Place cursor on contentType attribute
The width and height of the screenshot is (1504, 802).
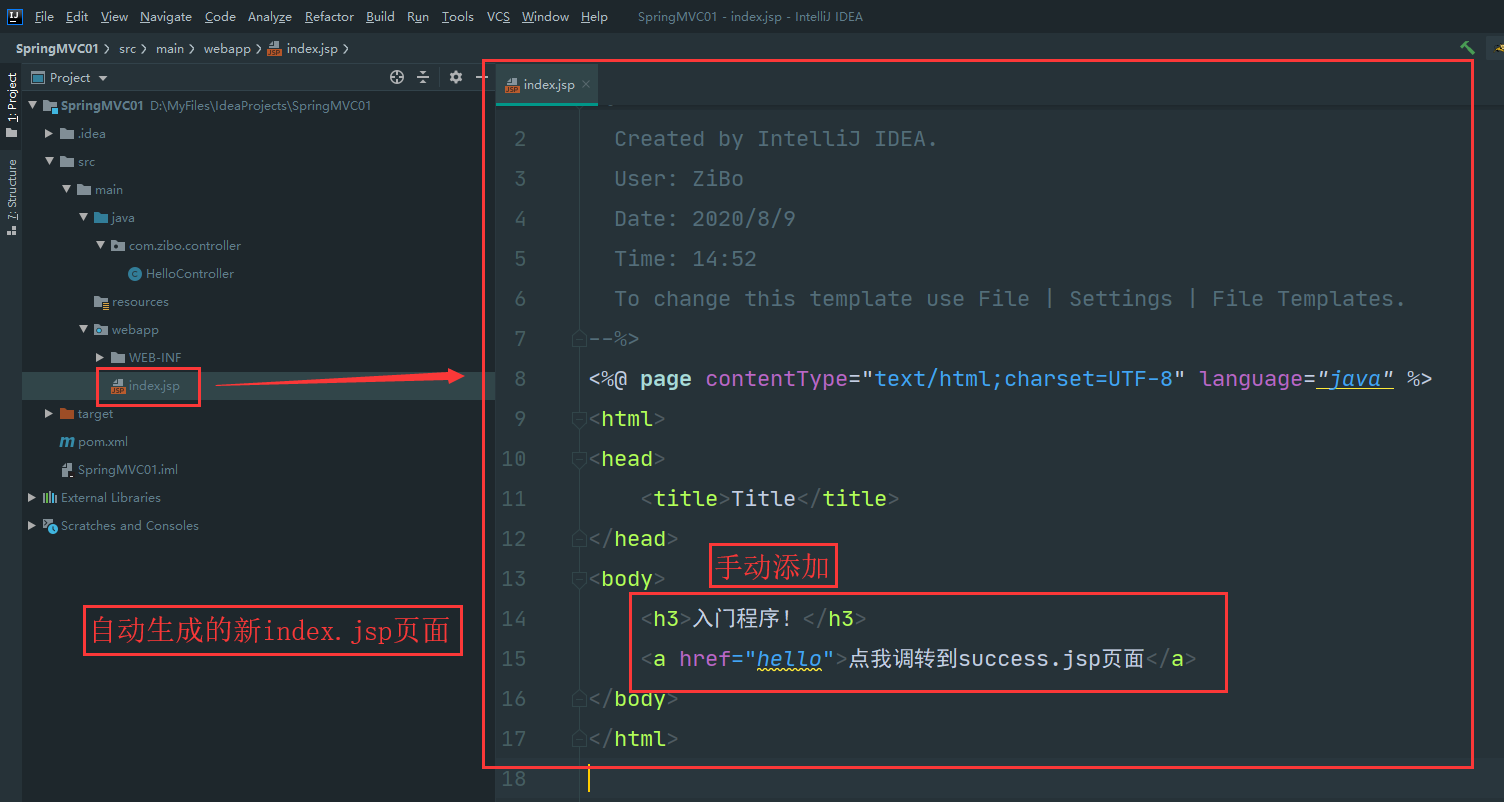click(x=777, y=379)
